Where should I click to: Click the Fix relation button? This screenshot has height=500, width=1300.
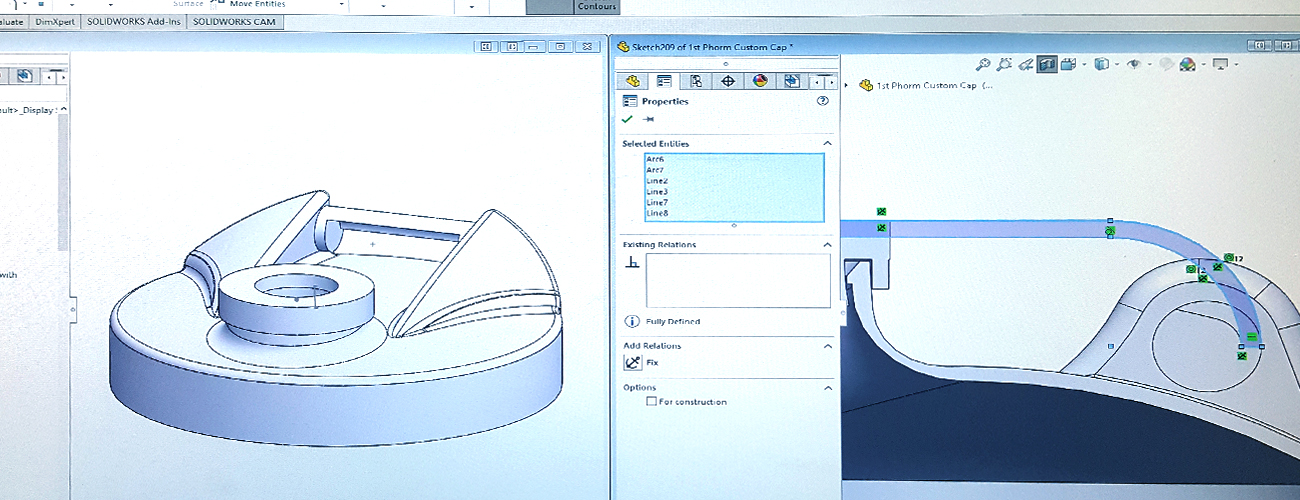click(x=632, y=363)
